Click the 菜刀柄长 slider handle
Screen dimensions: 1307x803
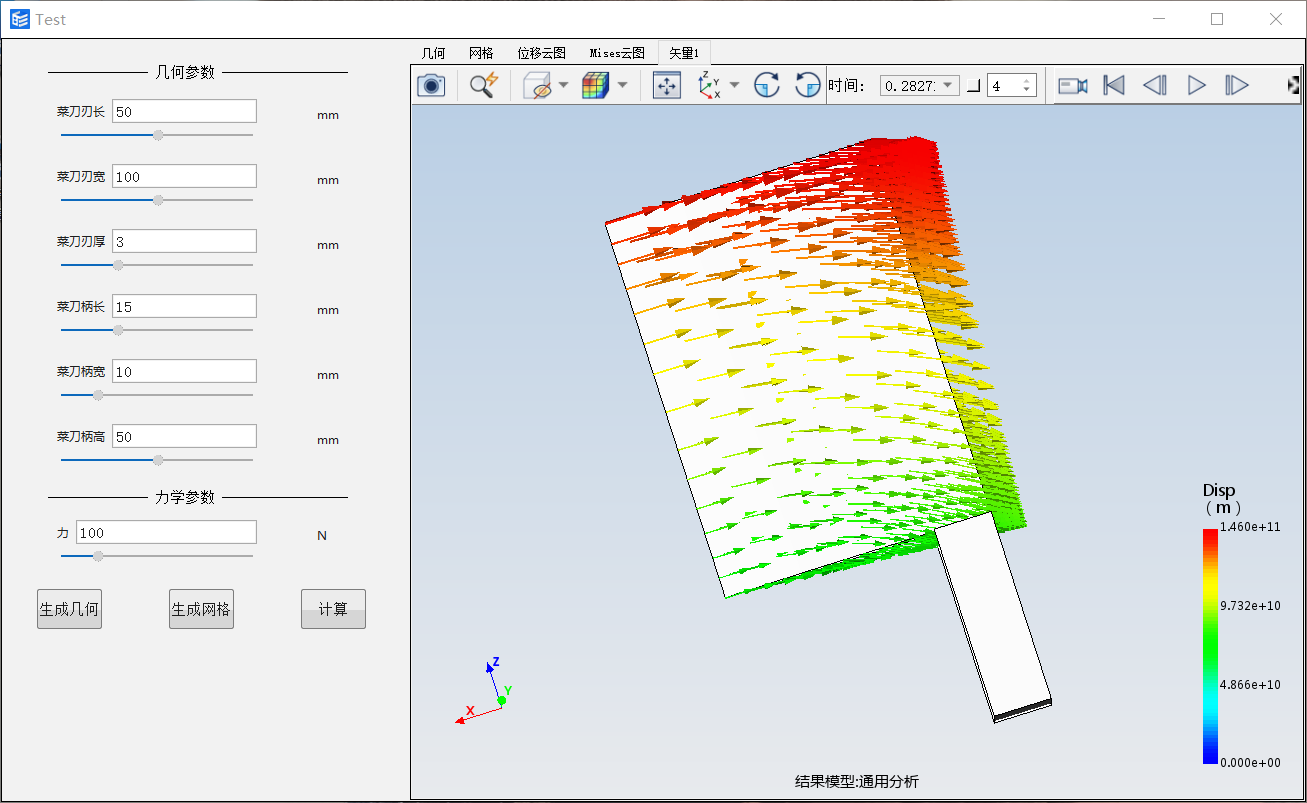pyautogui.click(x=118, y=330)
